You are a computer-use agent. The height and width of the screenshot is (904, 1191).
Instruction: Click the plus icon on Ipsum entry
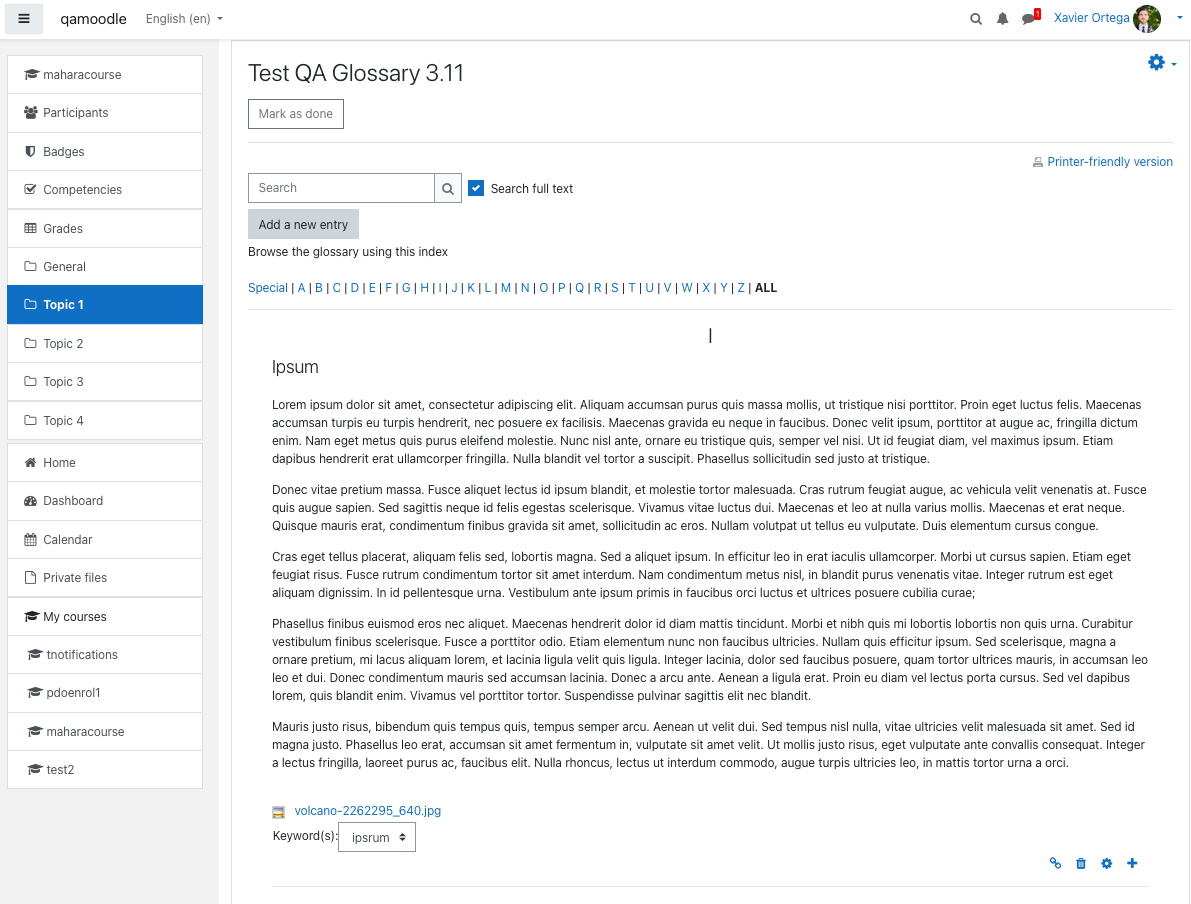(1132, 863)
